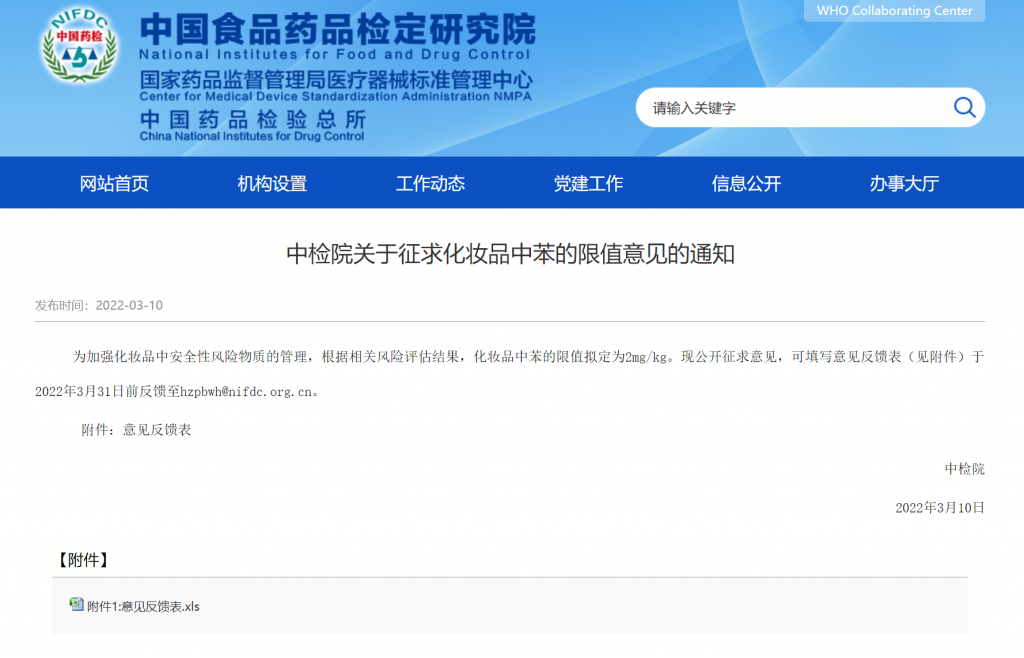
Task: Click the 附件: 意见反馈表 line
Action: 136,430
